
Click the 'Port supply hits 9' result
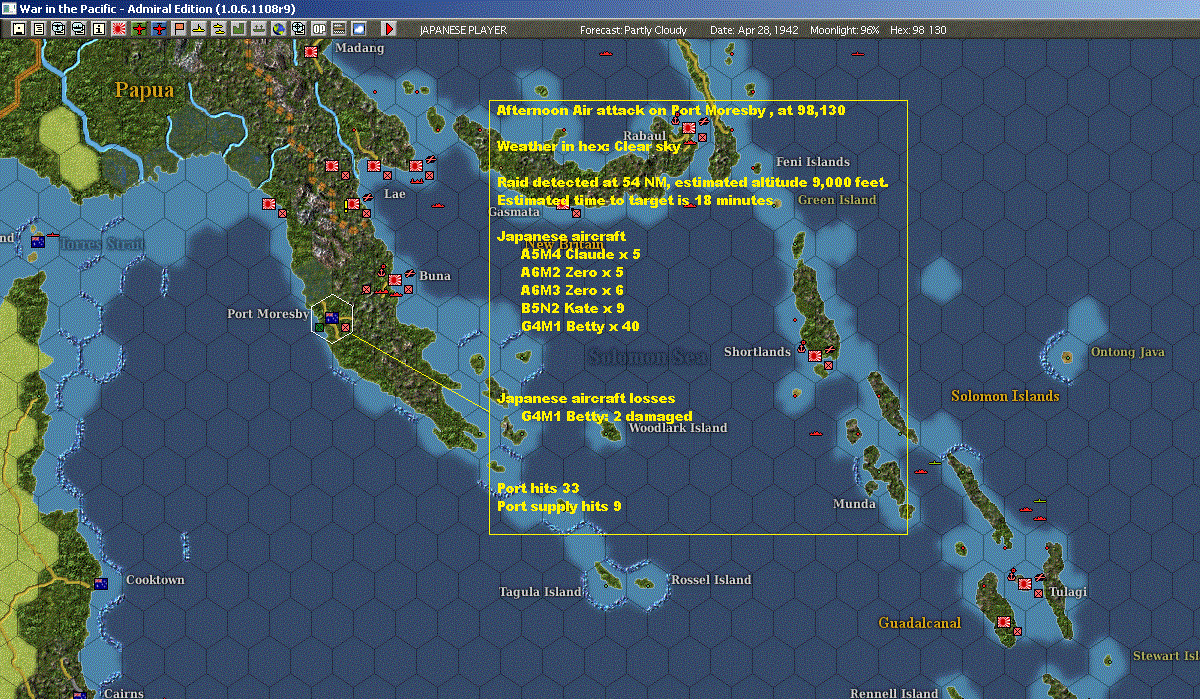pos(559,506)
